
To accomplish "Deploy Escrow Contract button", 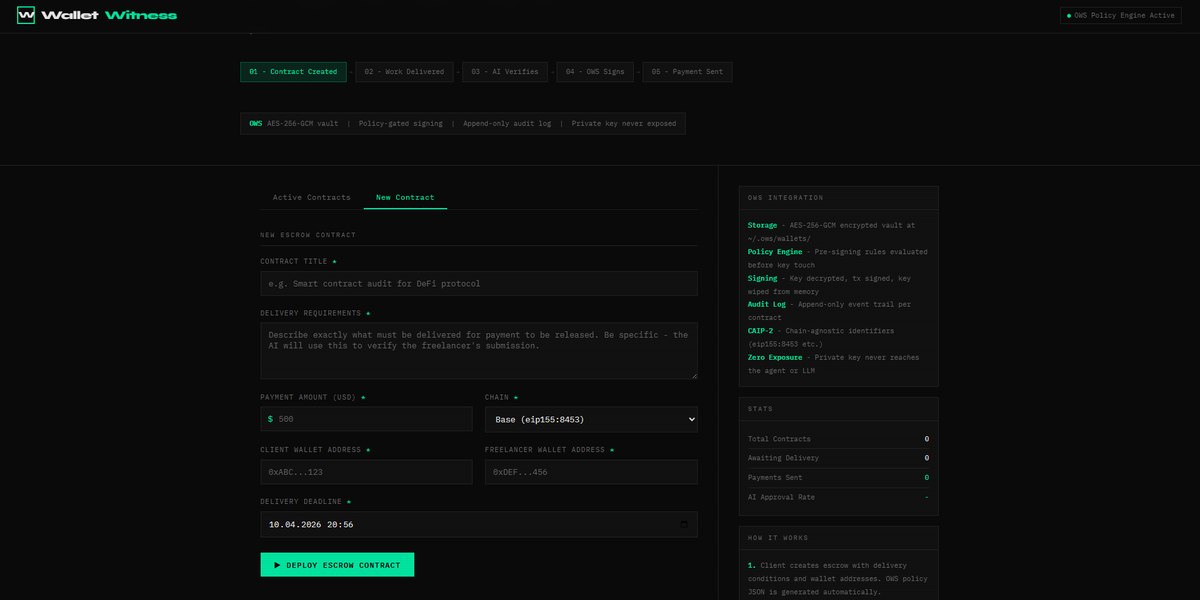I will (337, 565).
